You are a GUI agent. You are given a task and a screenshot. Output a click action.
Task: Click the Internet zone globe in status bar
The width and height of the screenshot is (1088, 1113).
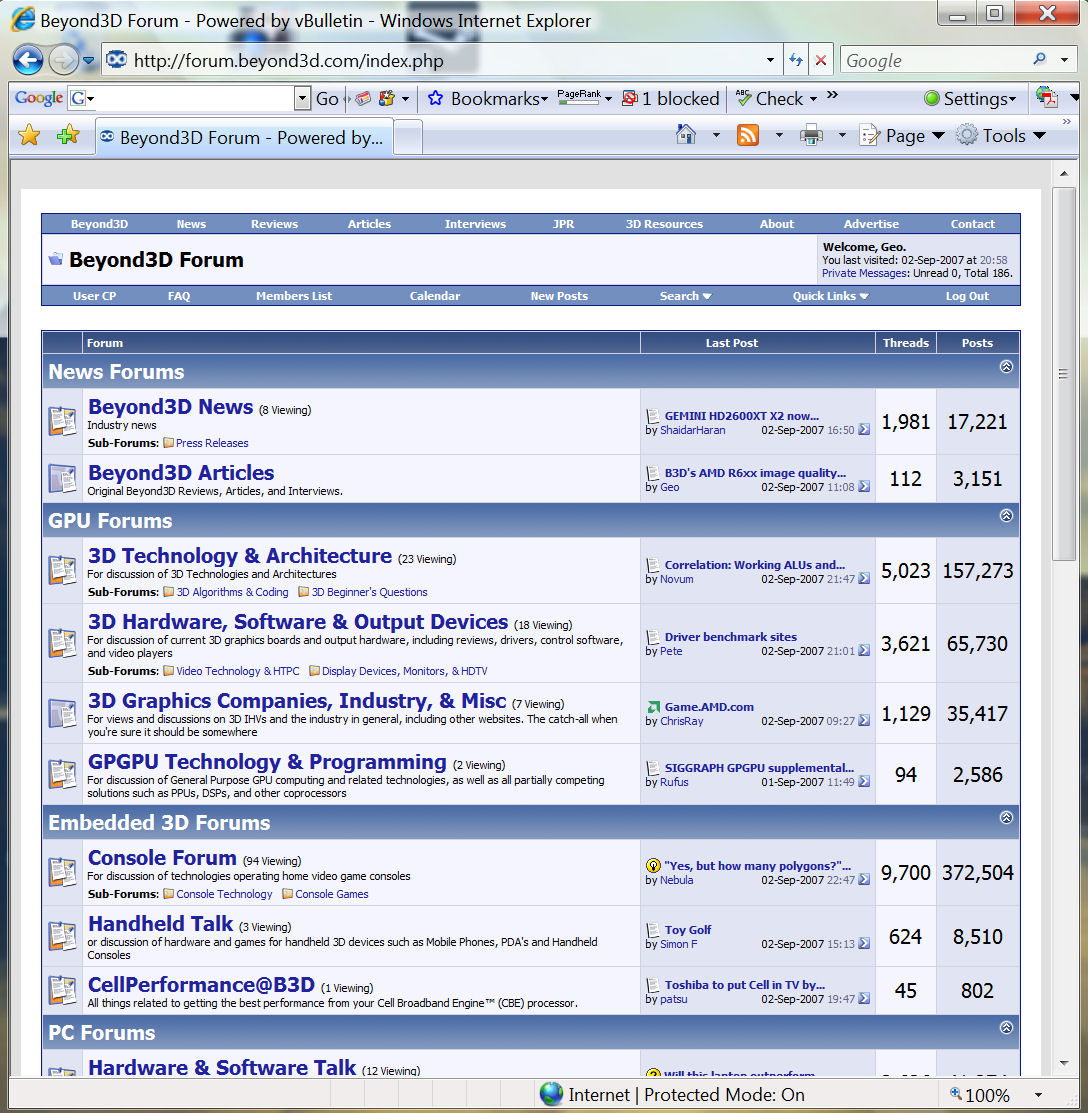click(551, 1094)
